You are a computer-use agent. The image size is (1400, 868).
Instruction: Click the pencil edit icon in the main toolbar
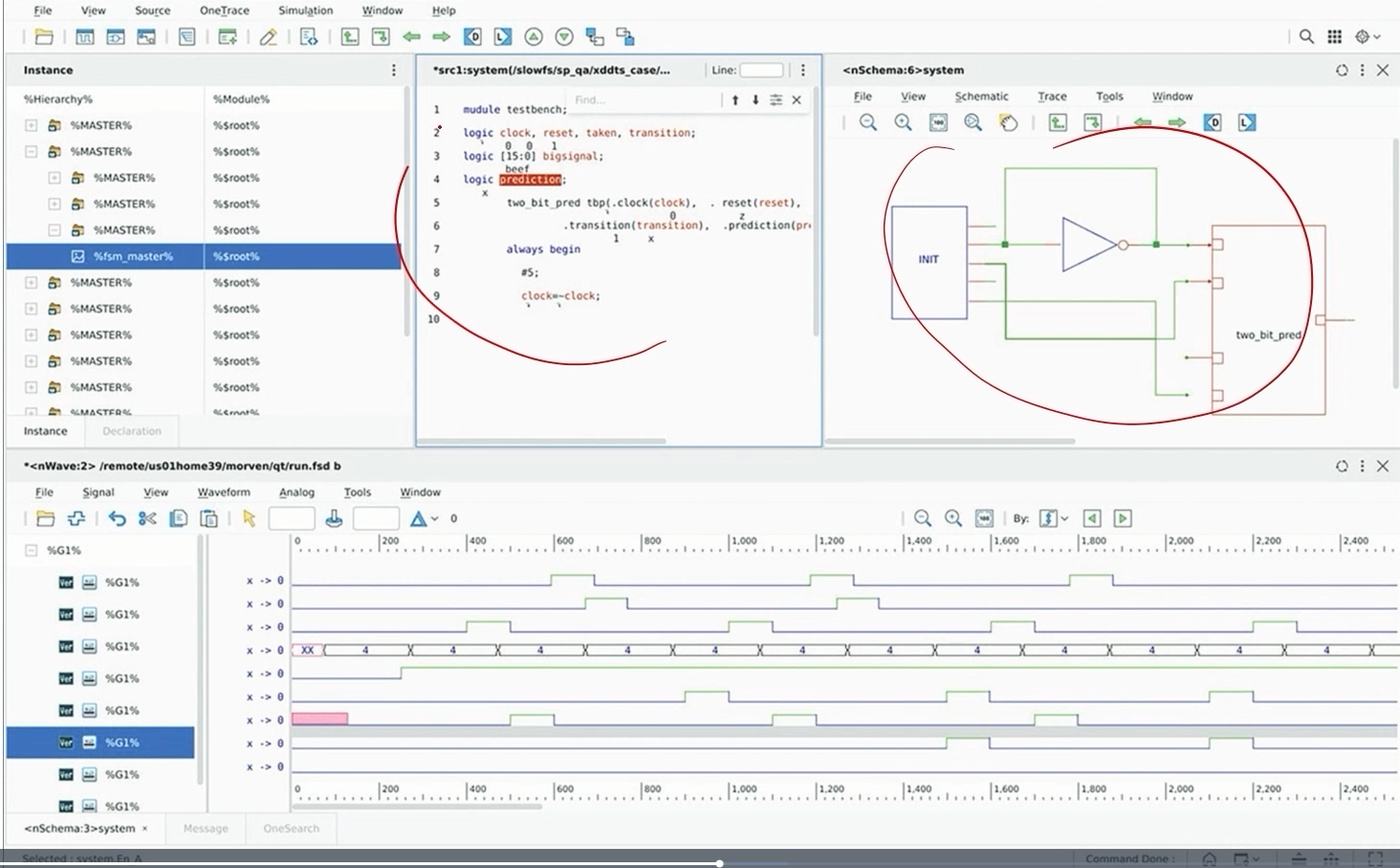coord(268,37)
